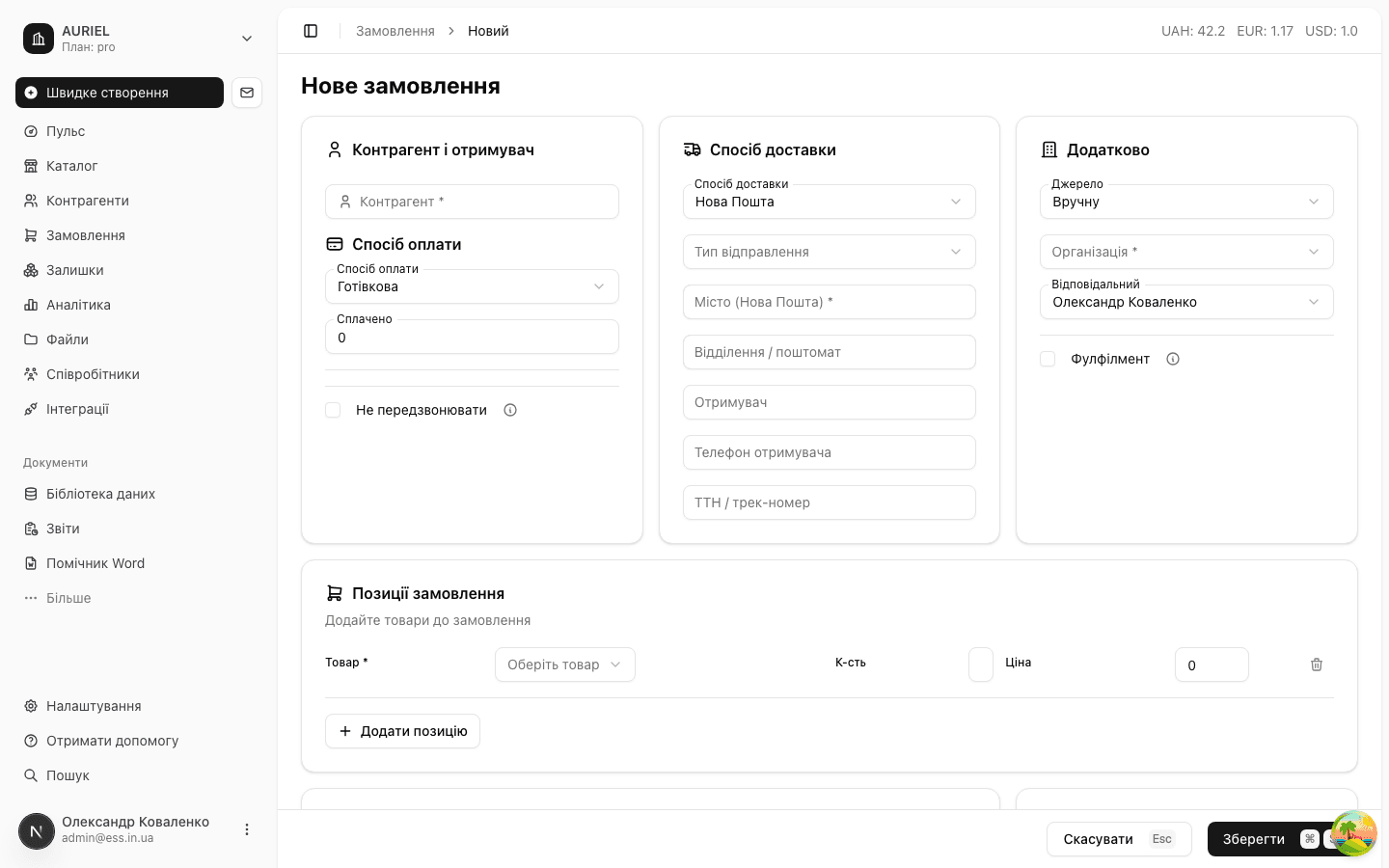Viewport: 1389px width, 868px height.
Task: Show info icon beside Не передзвонювати
Action: [x=510, y=410]
